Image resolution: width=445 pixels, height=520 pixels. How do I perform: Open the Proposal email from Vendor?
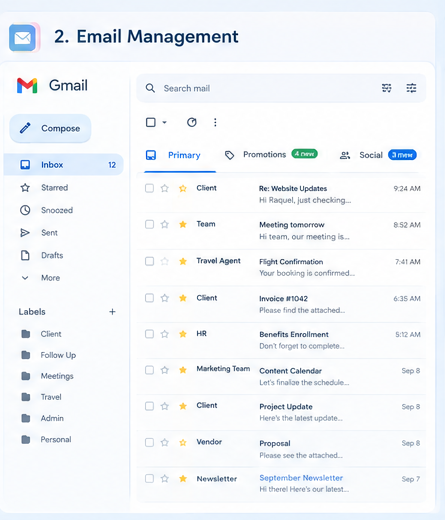coord(282,449)
